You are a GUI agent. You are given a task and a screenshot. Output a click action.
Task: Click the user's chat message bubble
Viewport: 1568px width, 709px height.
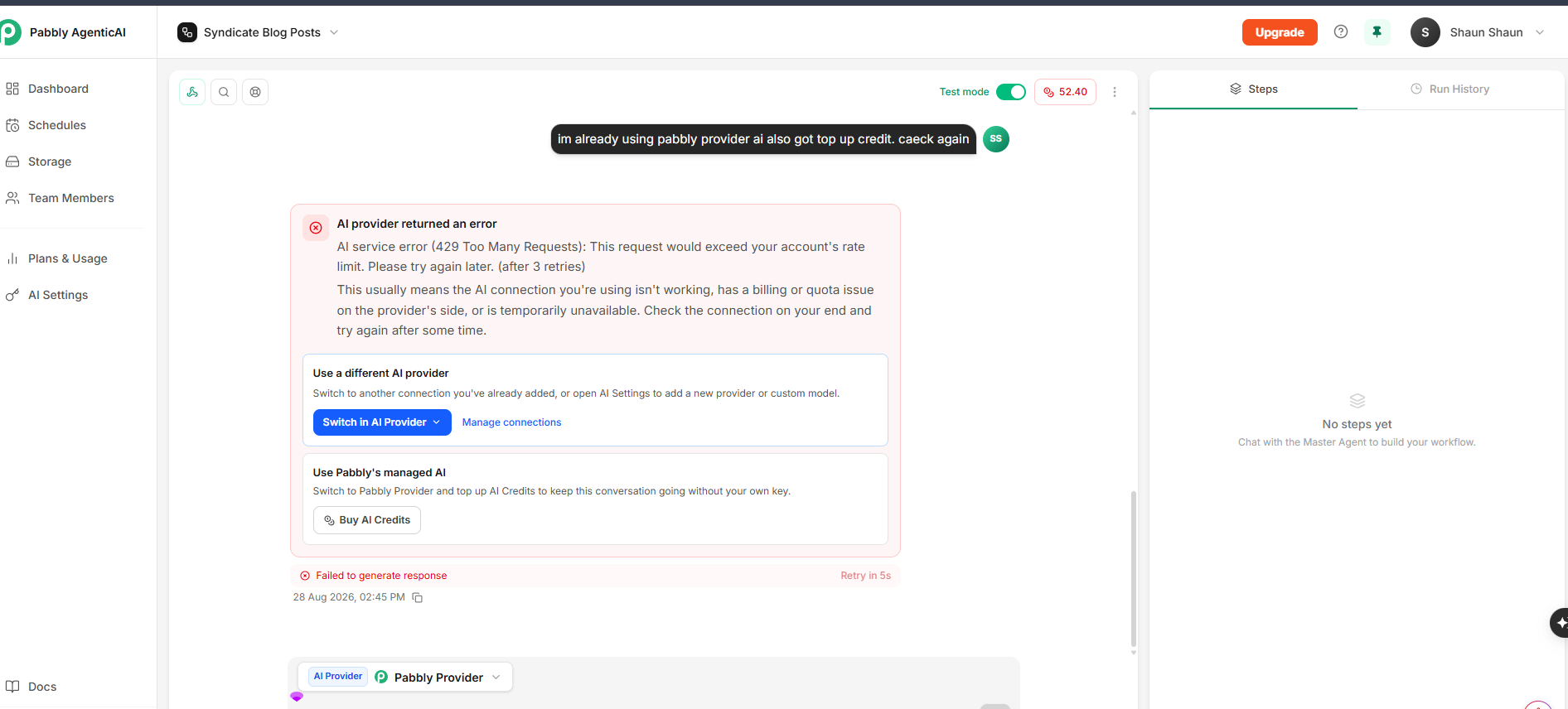coord(763,139)
